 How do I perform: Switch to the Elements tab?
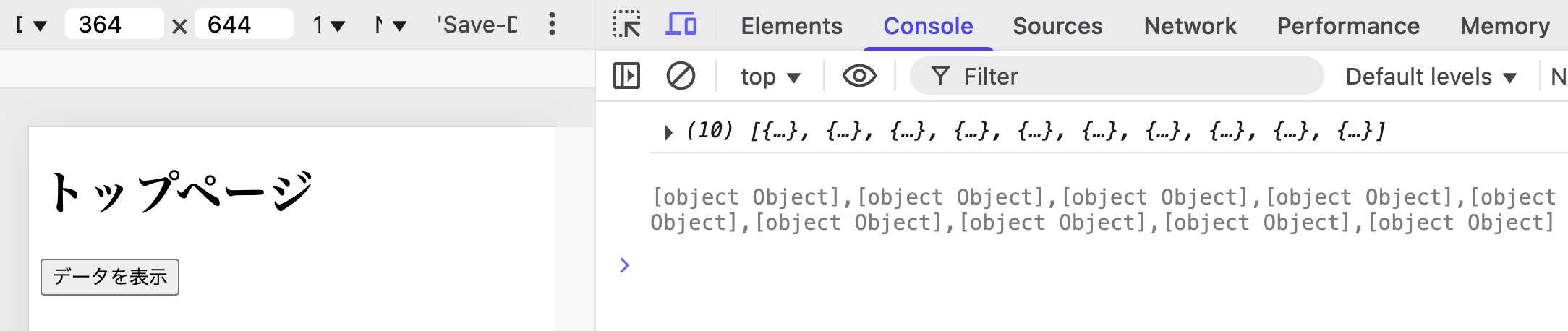pos(791,26)
